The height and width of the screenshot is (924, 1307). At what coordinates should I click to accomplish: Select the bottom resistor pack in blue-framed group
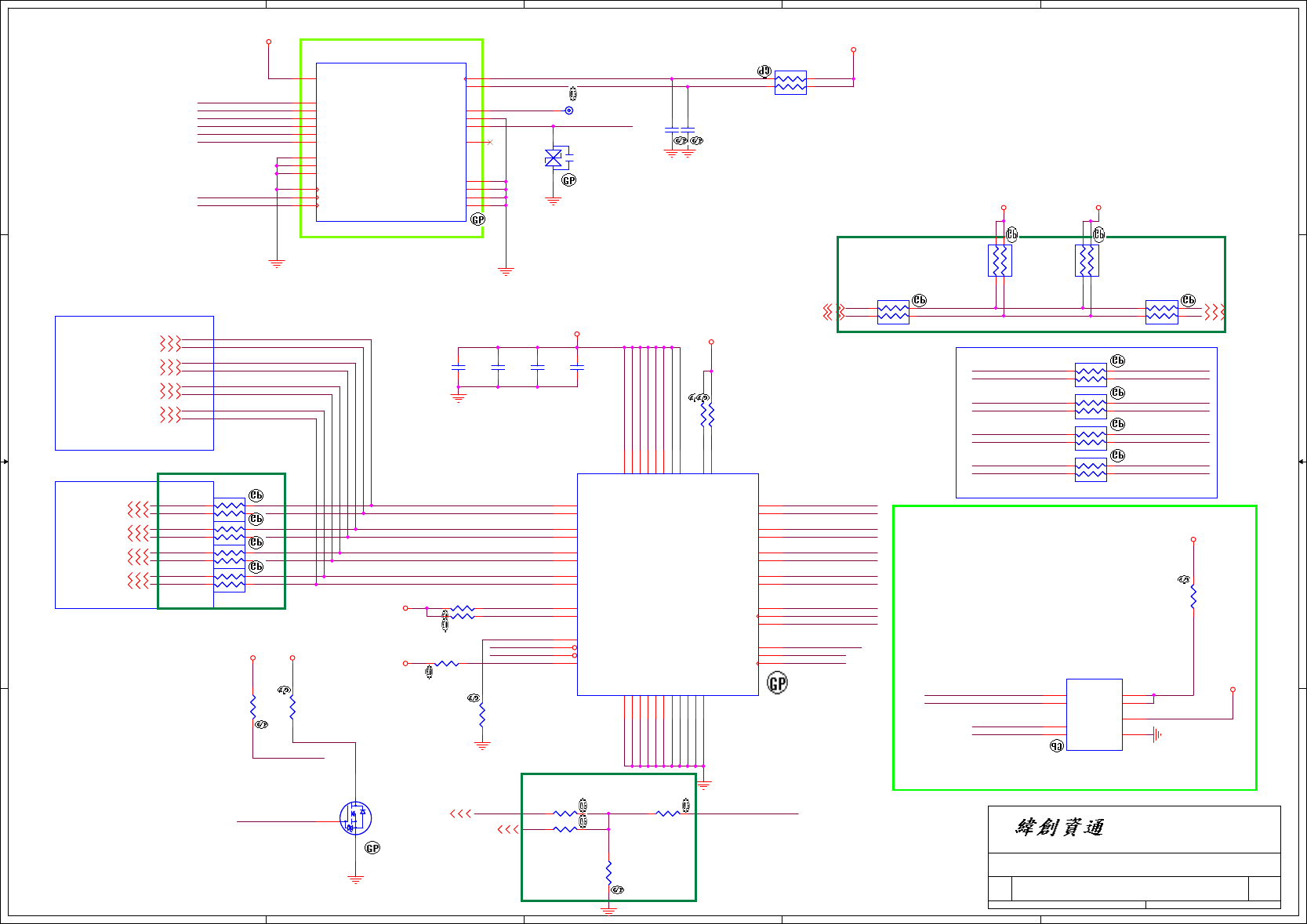pyautogui.click(x=1091, y=469)
